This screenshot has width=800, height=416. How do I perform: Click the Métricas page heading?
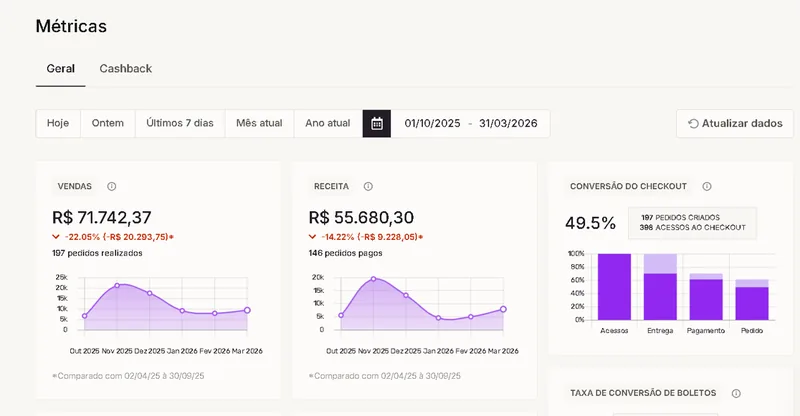click(x=71, y=26)
